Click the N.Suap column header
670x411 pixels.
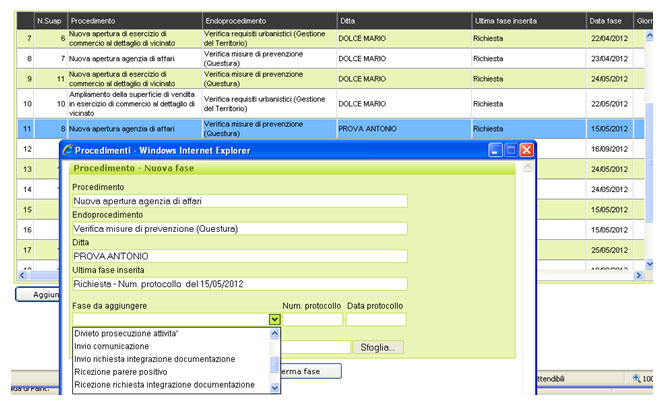tap(51, 21)
